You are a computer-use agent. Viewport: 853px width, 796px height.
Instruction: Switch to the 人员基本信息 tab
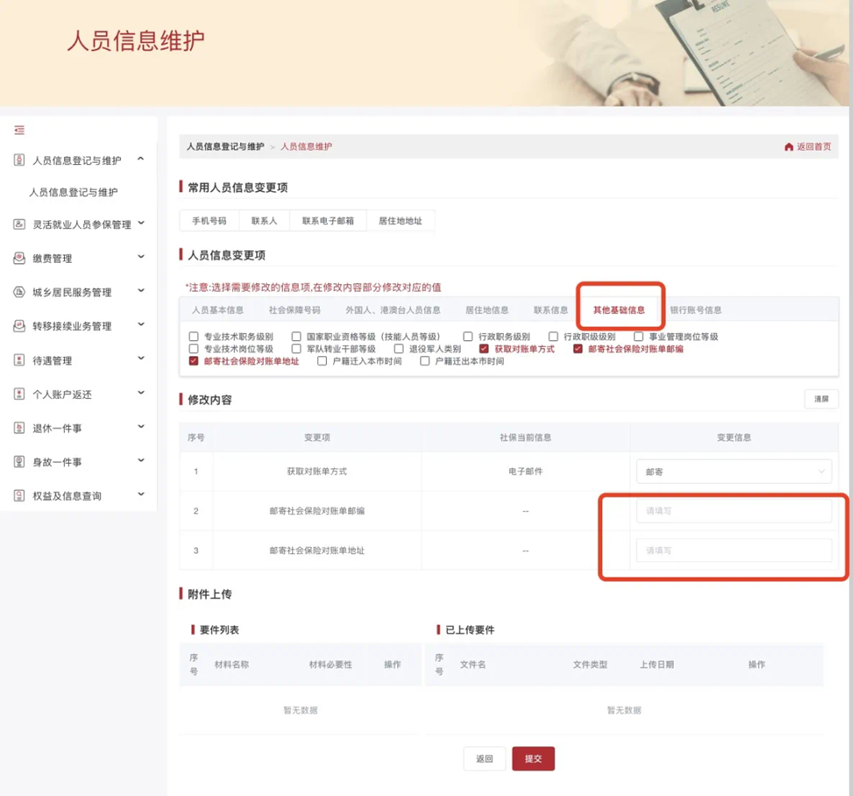point(218,310)
